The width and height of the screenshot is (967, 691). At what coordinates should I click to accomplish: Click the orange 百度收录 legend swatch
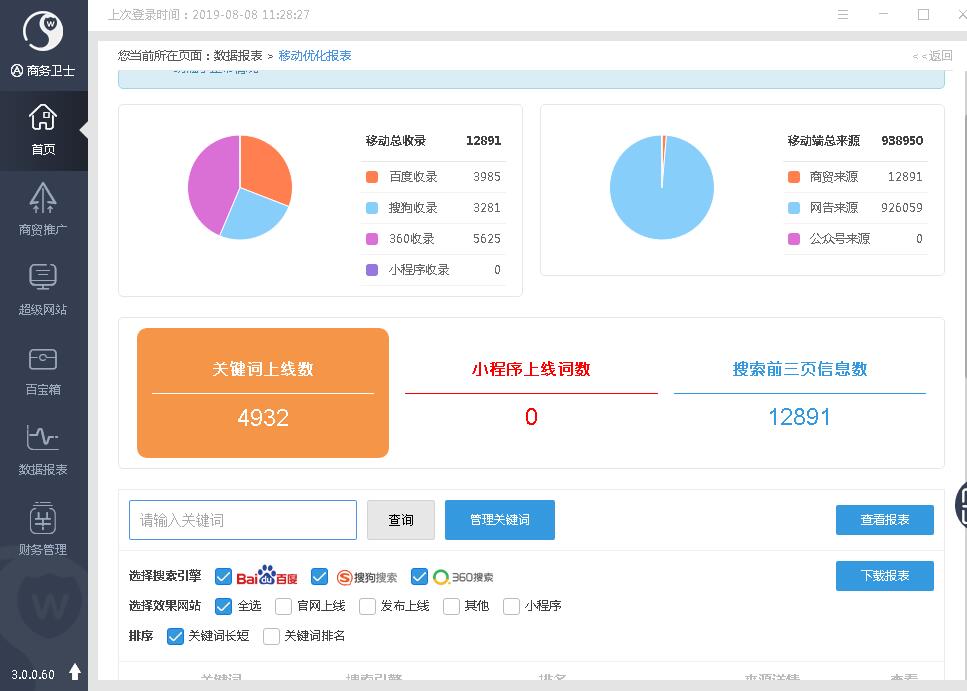[372, 177]
